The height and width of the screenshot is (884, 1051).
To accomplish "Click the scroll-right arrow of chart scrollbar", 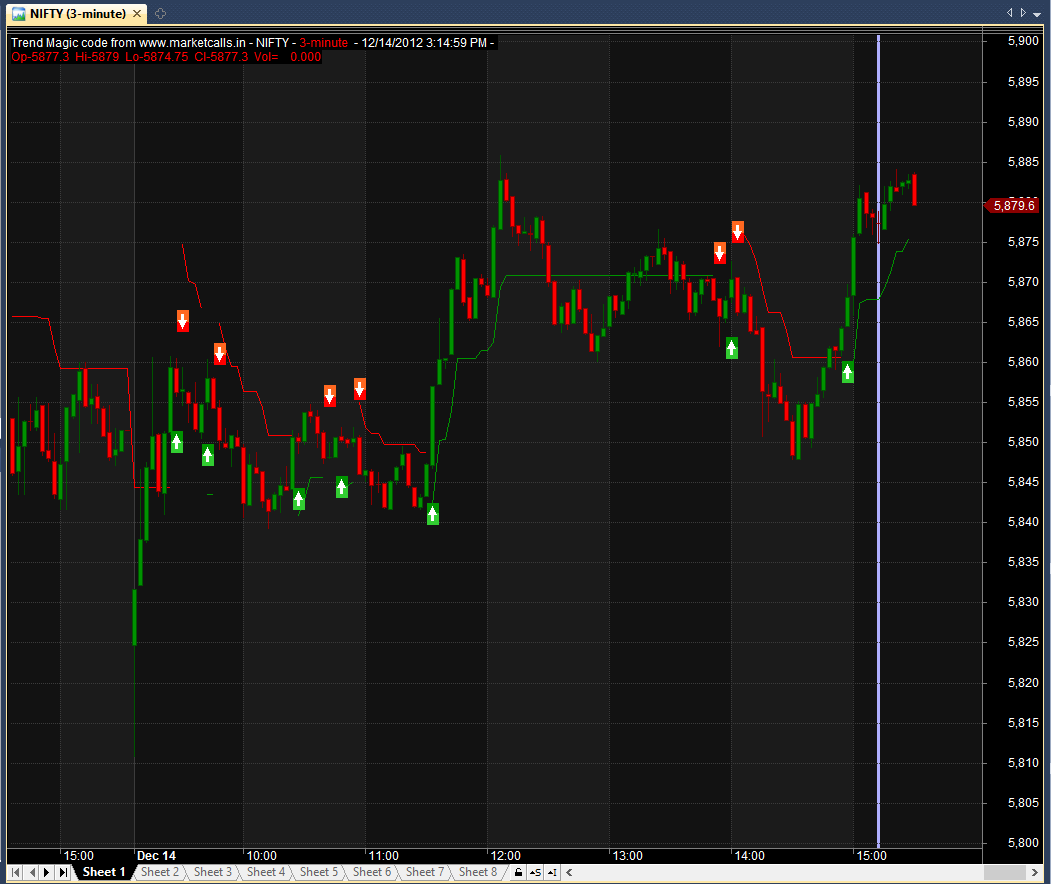I will (1035, 872).
